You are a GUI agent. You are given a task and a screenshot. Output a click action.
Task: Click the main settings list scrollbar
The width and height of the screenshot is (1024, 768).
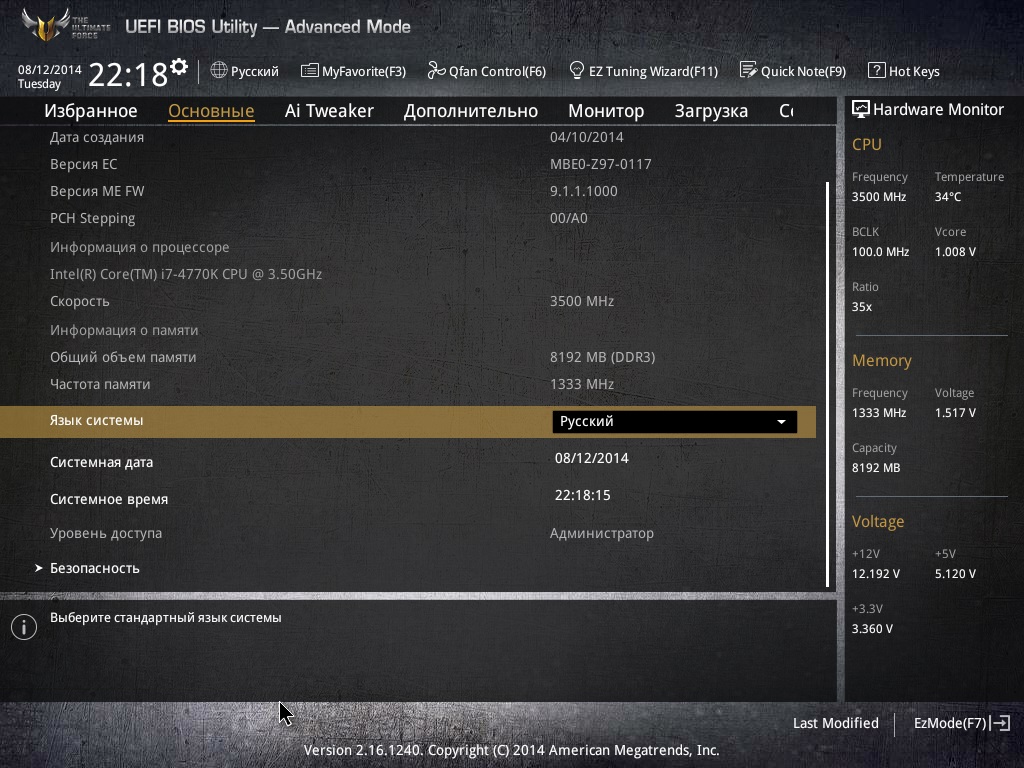click(x=827, y=384)
